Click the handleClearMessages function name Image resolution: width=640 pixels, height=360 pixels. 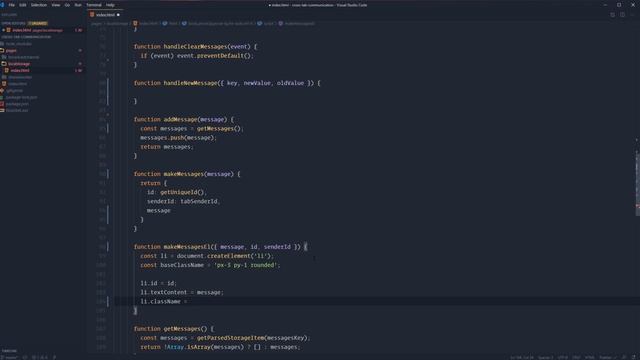pos(196,47)
